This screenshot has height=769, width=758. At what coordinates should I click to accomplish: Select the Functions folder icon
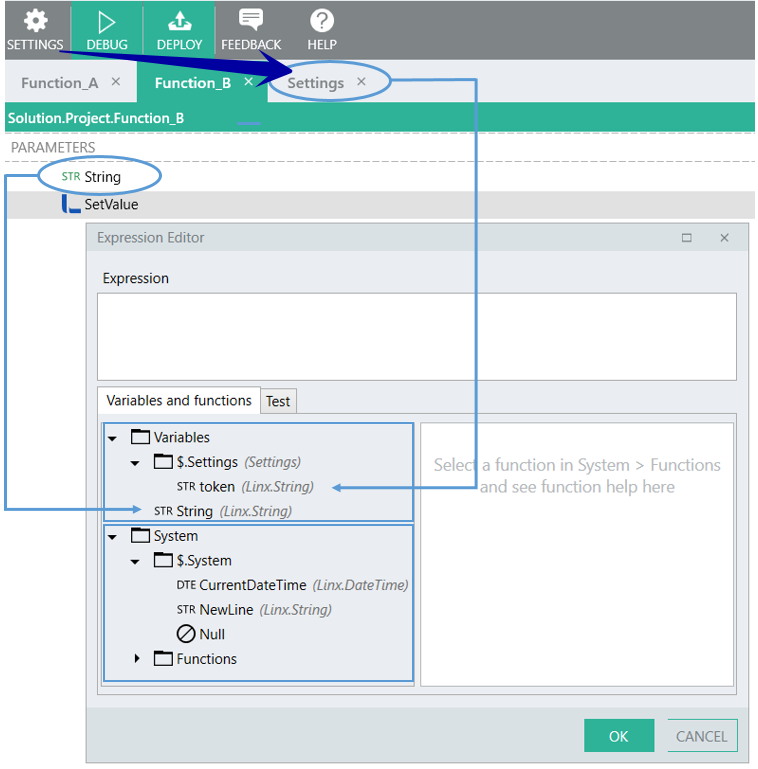point(163,658)
